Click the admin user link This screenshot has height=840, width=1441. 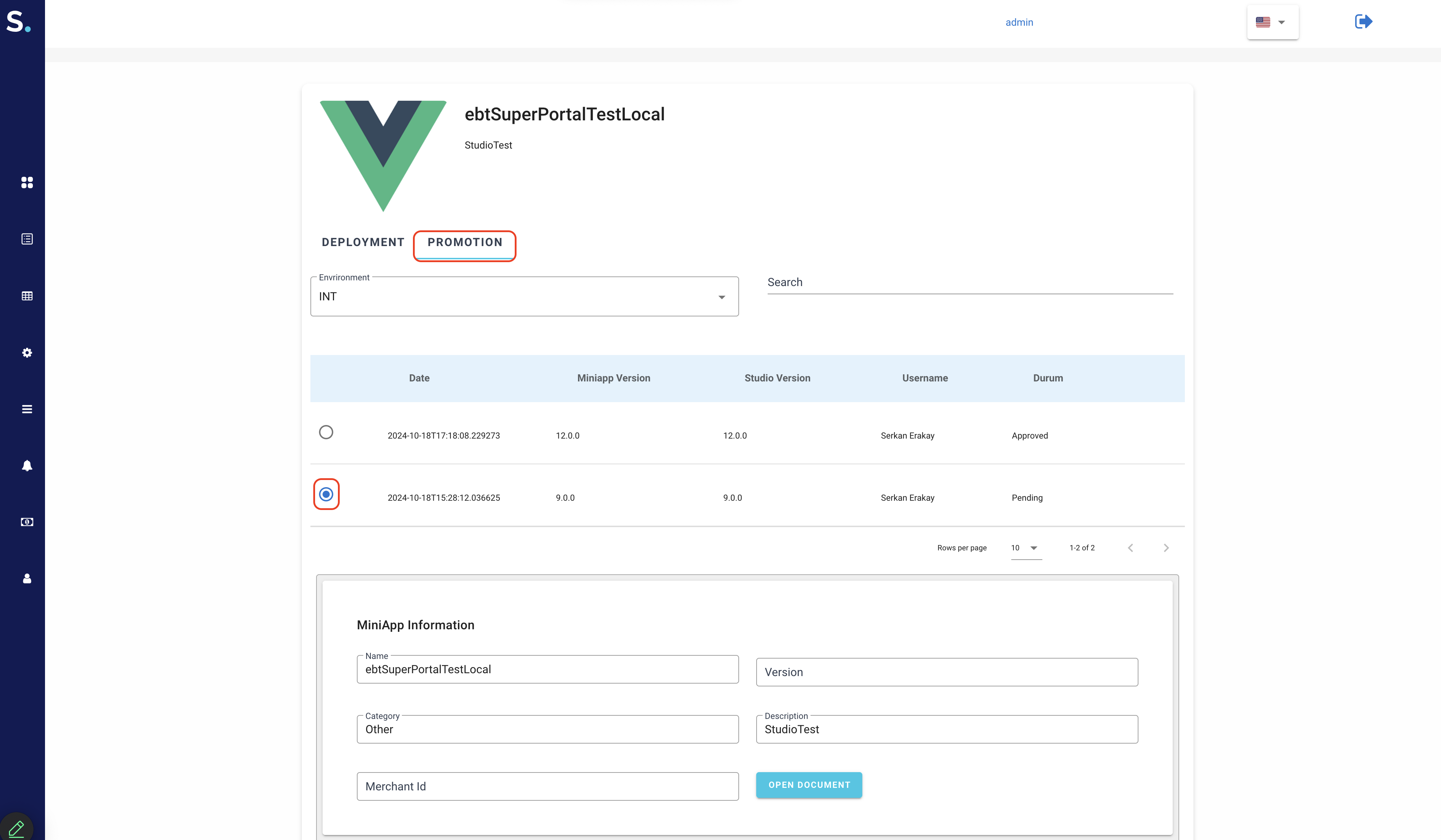click(x=1019, y=22)
